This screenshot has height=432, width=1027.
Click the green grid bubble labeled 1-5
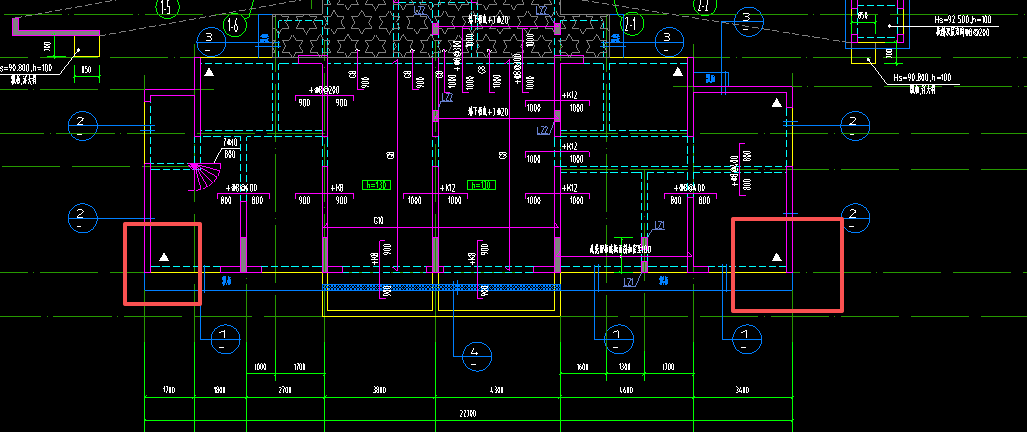click(167, 7)
